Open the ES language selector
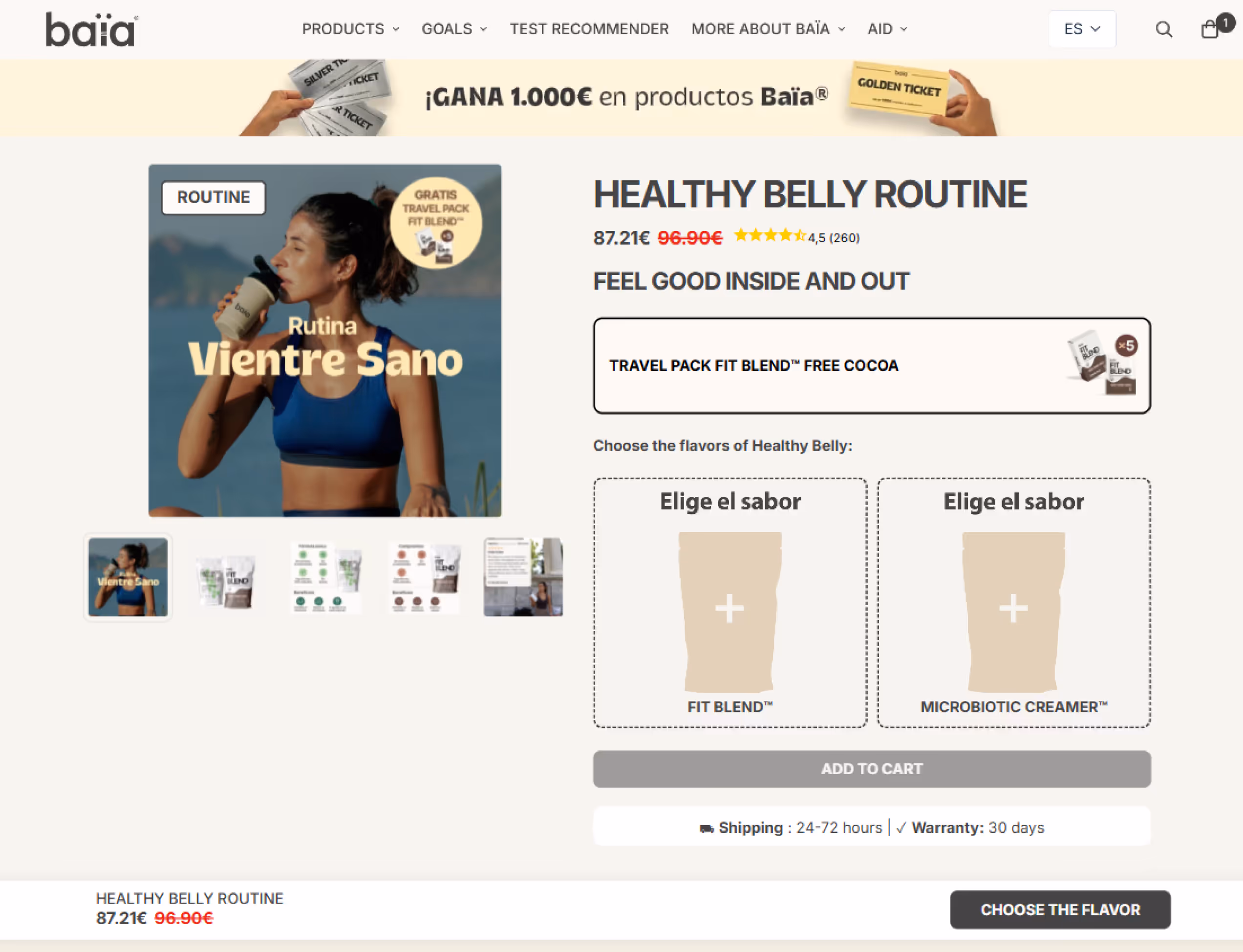This screenshot has height=952, width=1243. click(1082, 29)
